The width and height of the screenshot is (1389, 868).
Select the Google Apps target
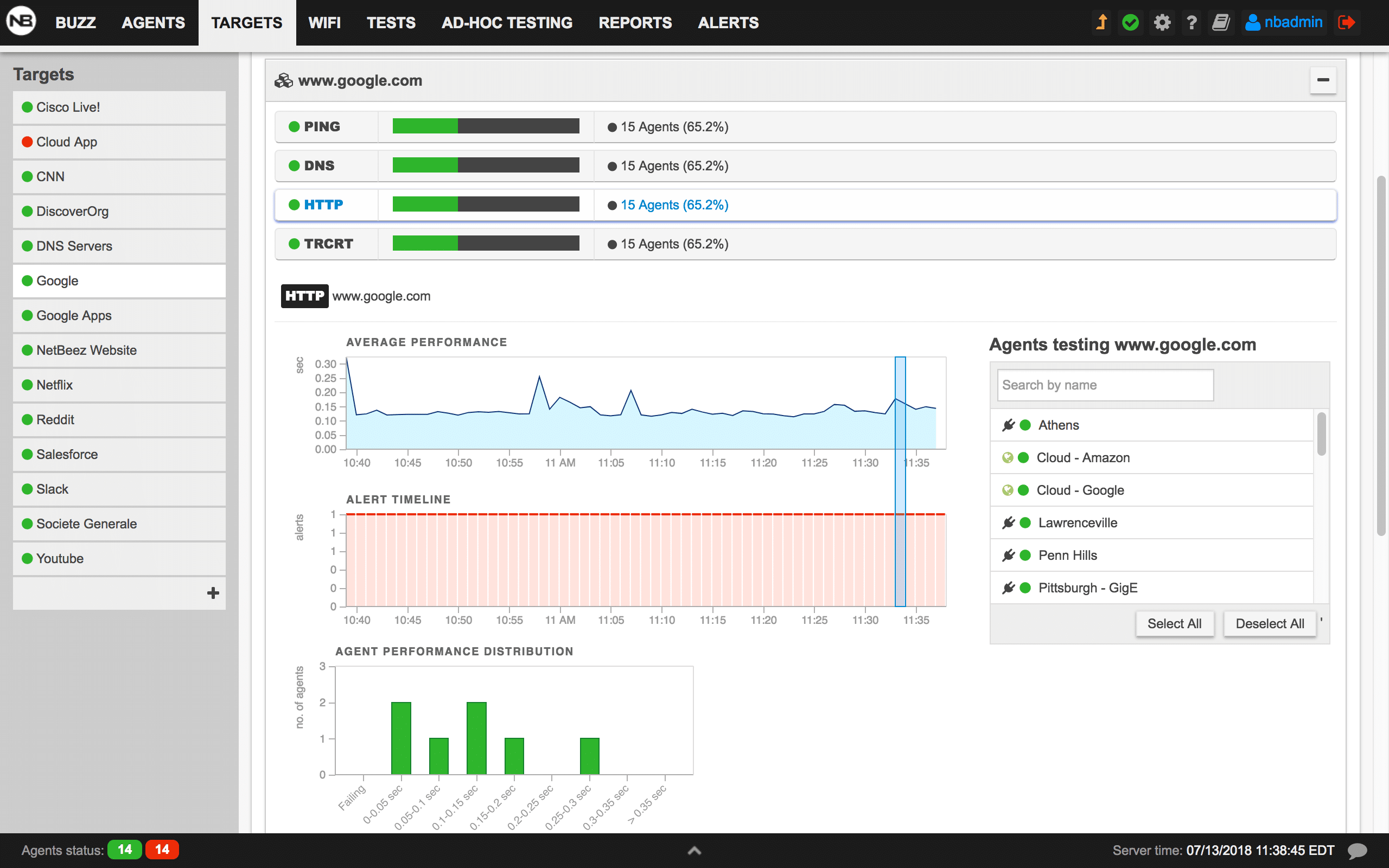119,316
